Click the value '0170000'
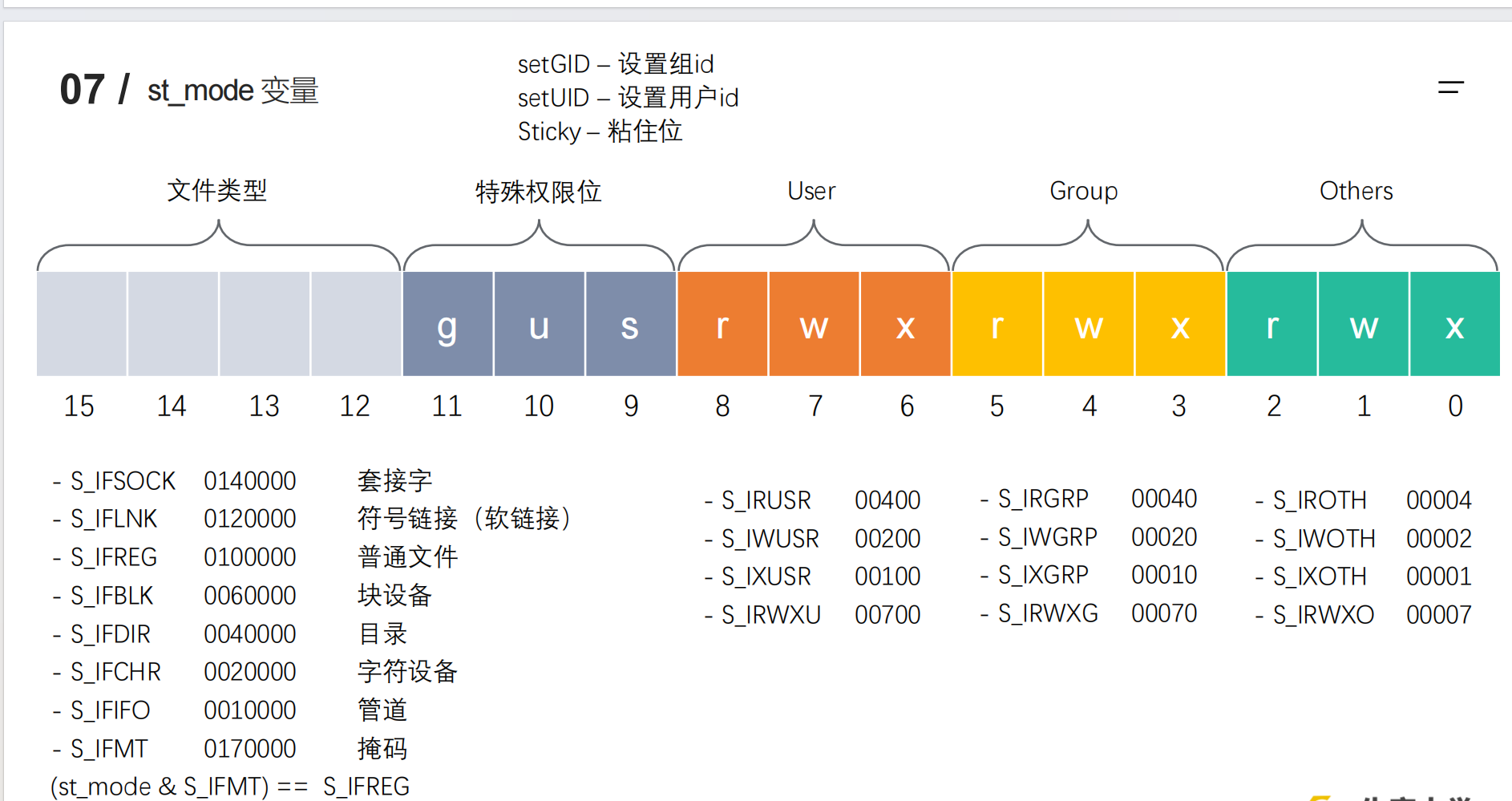This screenshot has width=1512, height=801. point(250,749)
